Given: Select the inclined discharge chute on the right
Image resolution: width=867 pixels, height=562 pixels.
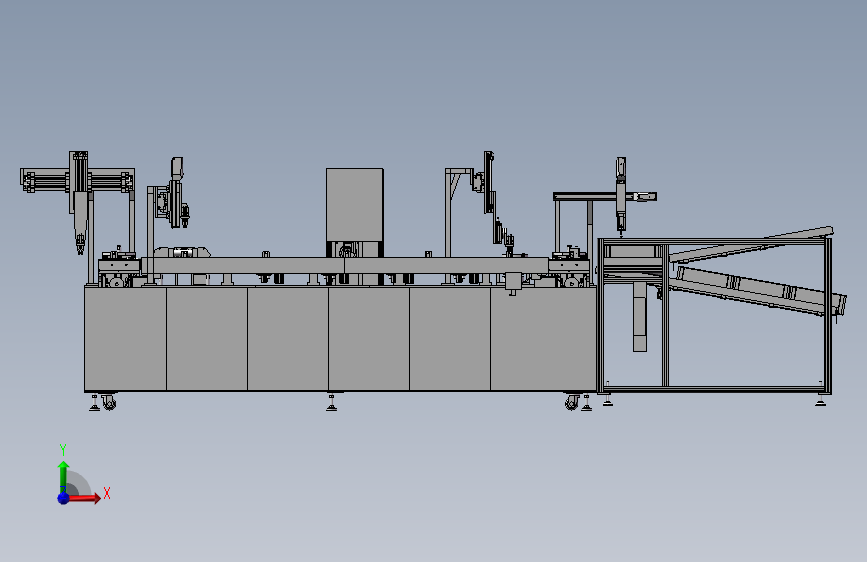Looking at the screenshot, I should 758,290.
